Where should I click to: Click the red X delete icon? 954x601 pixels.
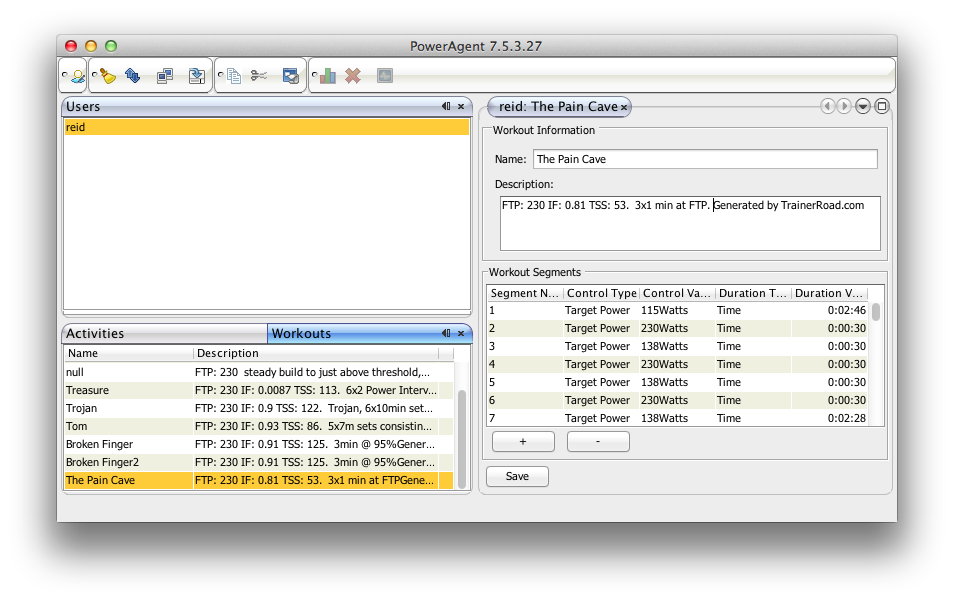click(x=353, y=76)
